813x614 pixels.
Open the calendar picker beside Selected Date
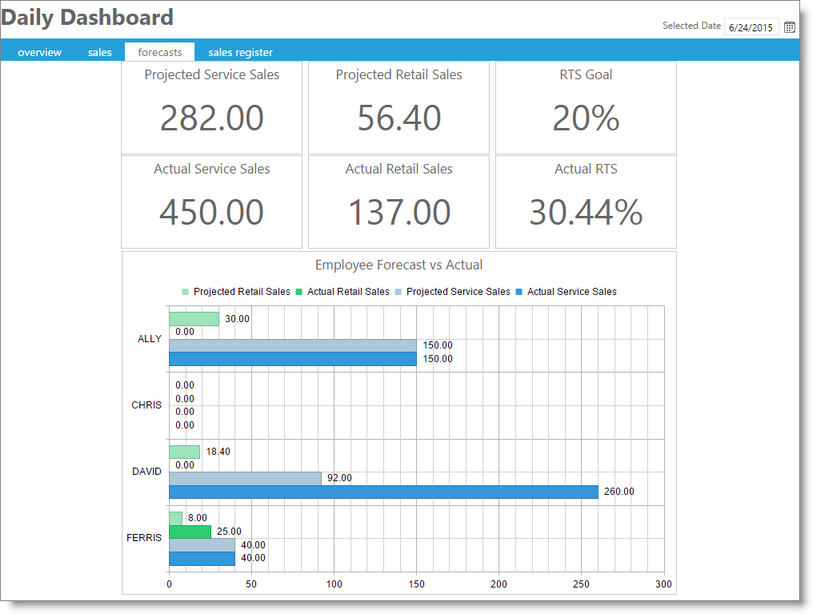(x=789, y=27)
